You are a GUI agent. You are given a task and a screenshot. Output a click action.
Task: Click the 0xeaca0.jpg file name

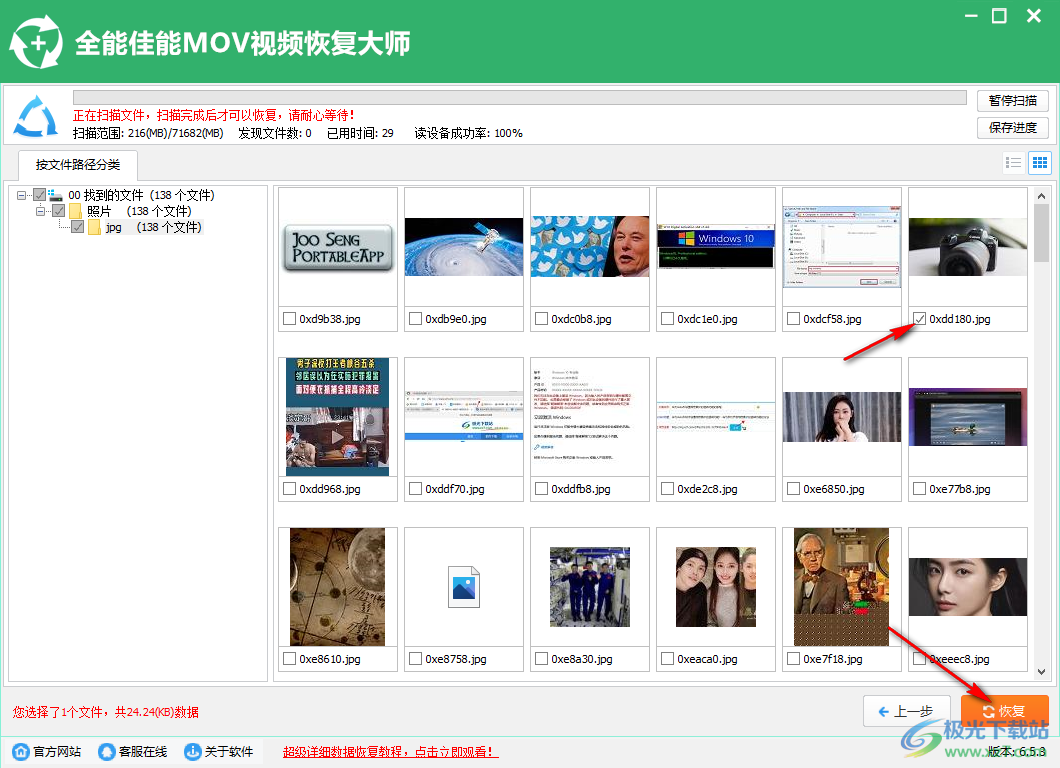pos(707,658)
